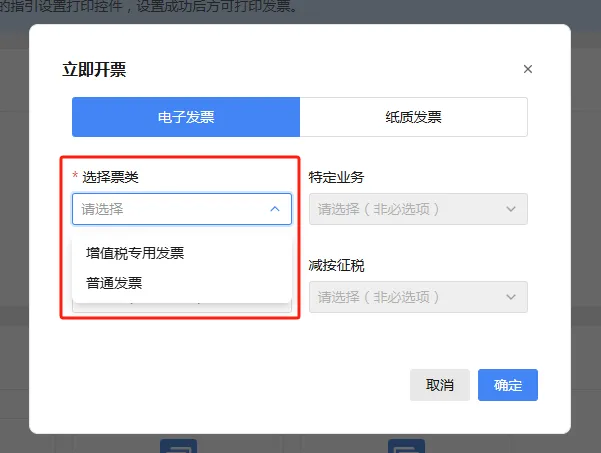Image resolution: width=601 pixels, height=453 pixels.
Task: Click the 取消 button
Action: tap(440, 385)
